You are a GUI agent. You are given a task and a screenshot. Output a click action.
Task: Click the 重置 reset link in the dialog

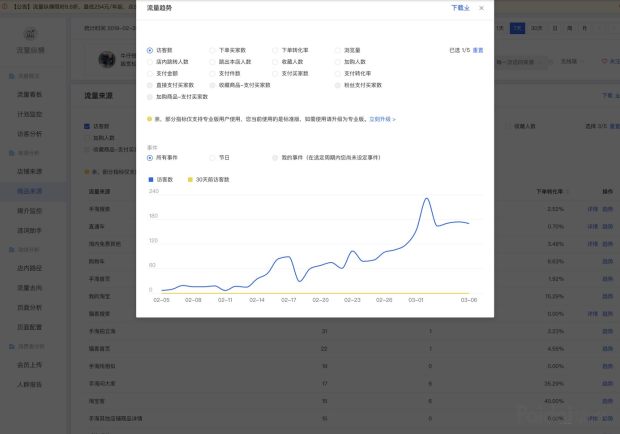pos(478,50)
